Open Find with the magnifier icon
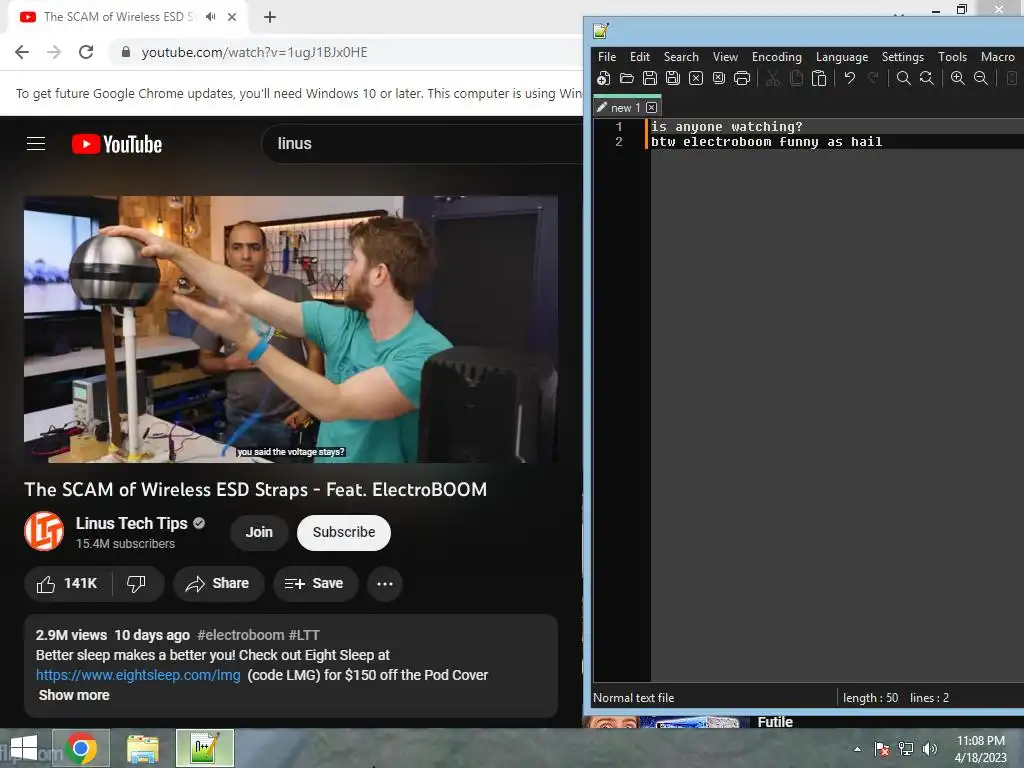The width and height of the screenshot is (1024, 768). click(904, 78)
